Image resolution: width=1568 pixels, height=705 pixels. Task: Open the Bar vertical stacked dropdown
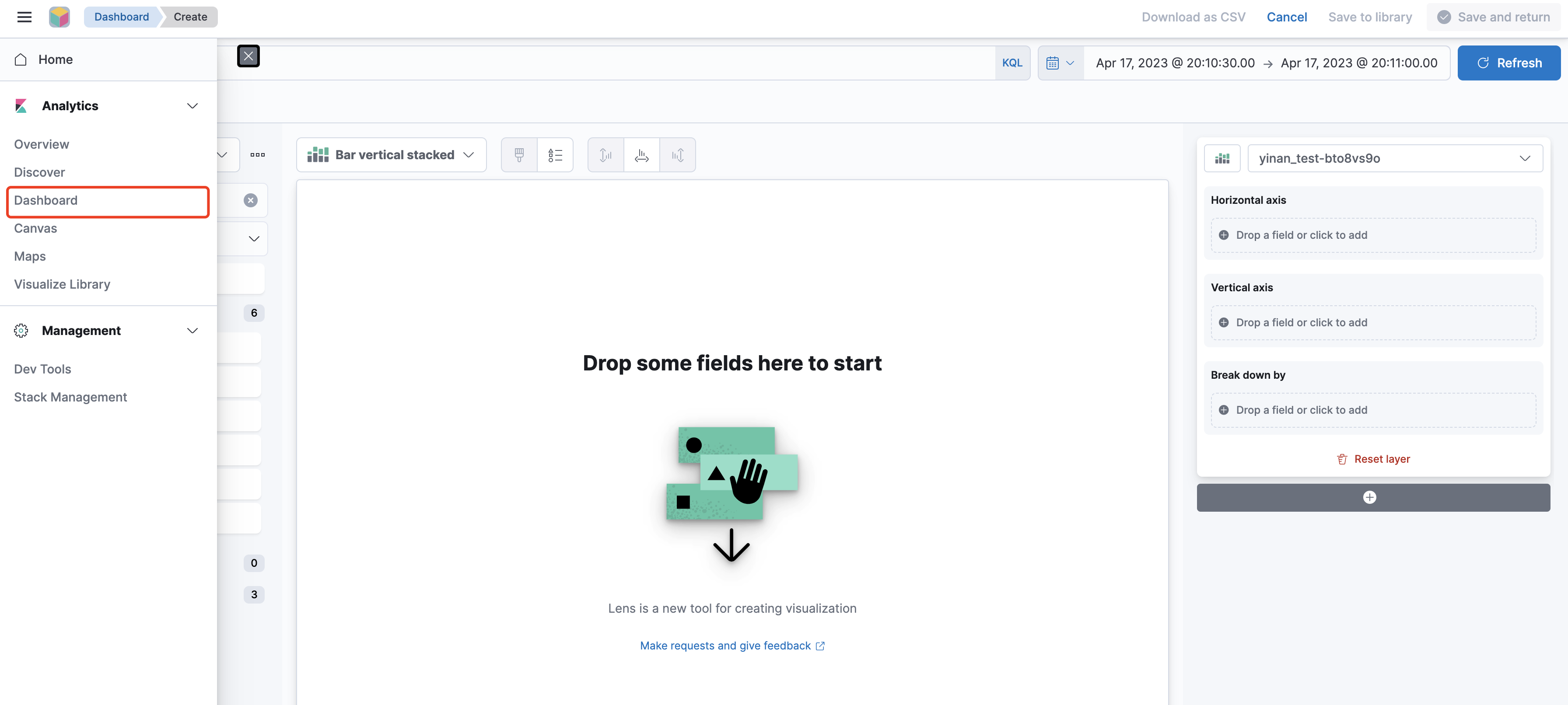pyautogui.click(x=391, y=155)
